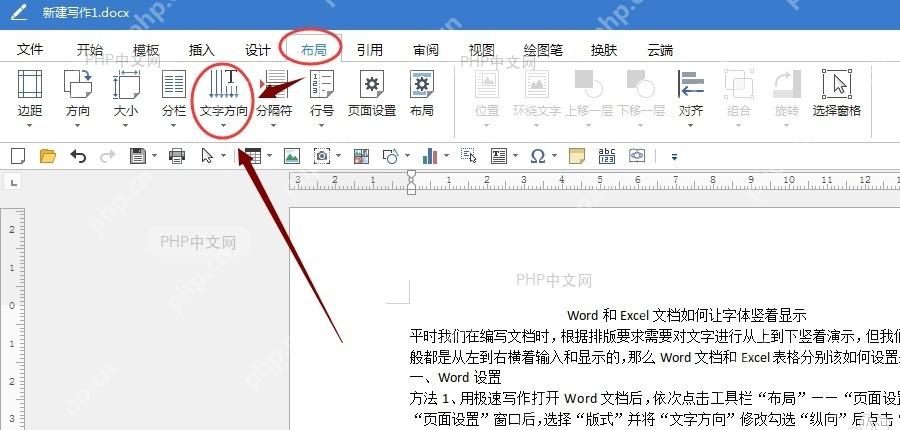The image size is (900, 430).
Task: Click the yellow sticky note icon
Action: 577,156
